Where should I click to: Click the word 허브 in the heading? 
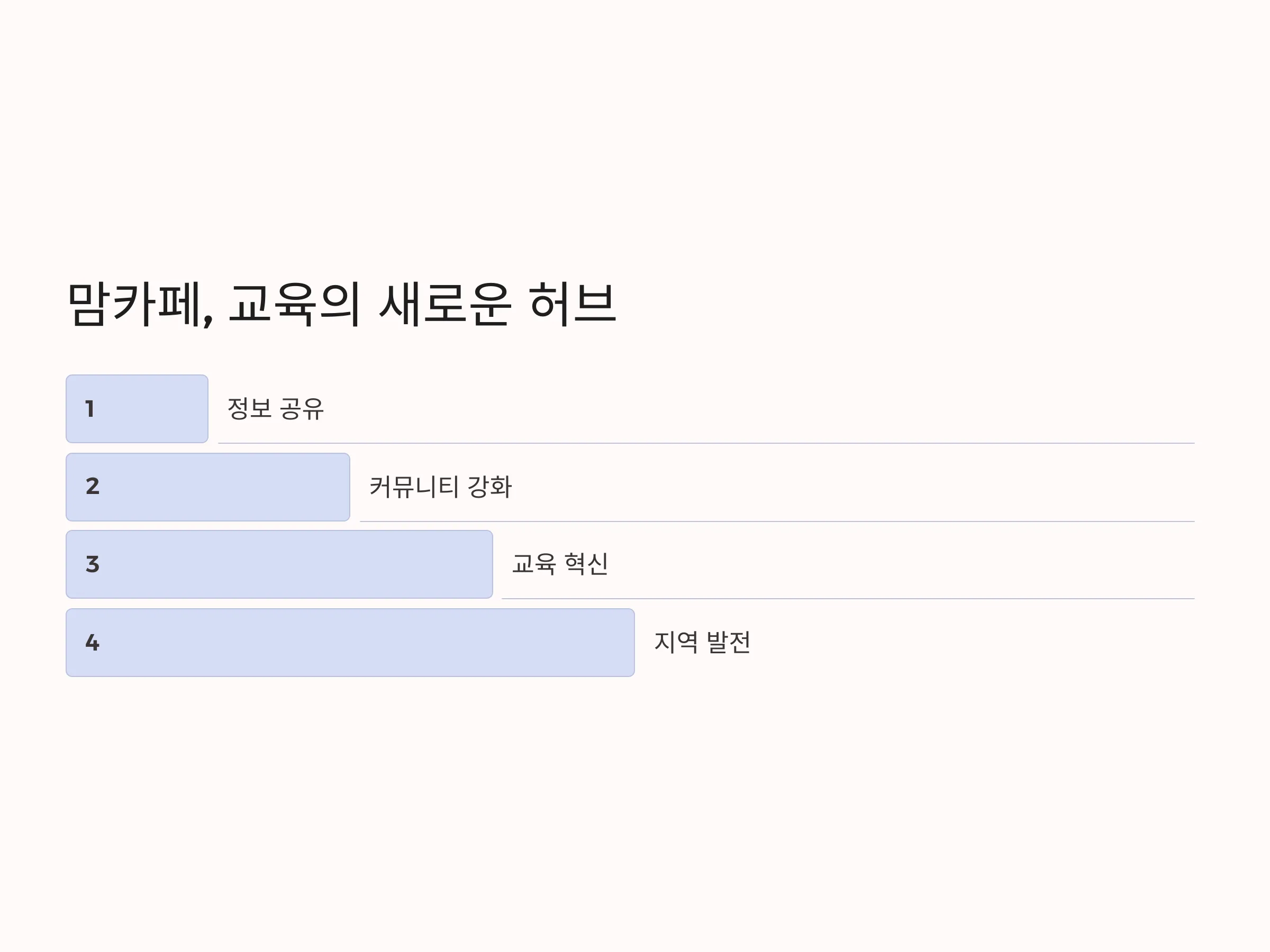pos(573,304)
